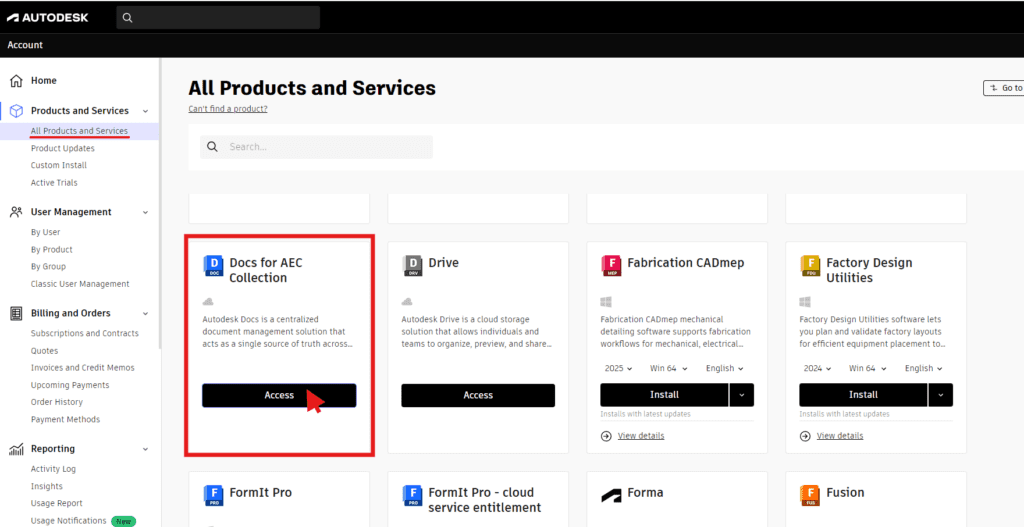The image size is (1024, 527).
Task: Click the Forma product icon
Action: pyautogui.click(x=612, y=494)
